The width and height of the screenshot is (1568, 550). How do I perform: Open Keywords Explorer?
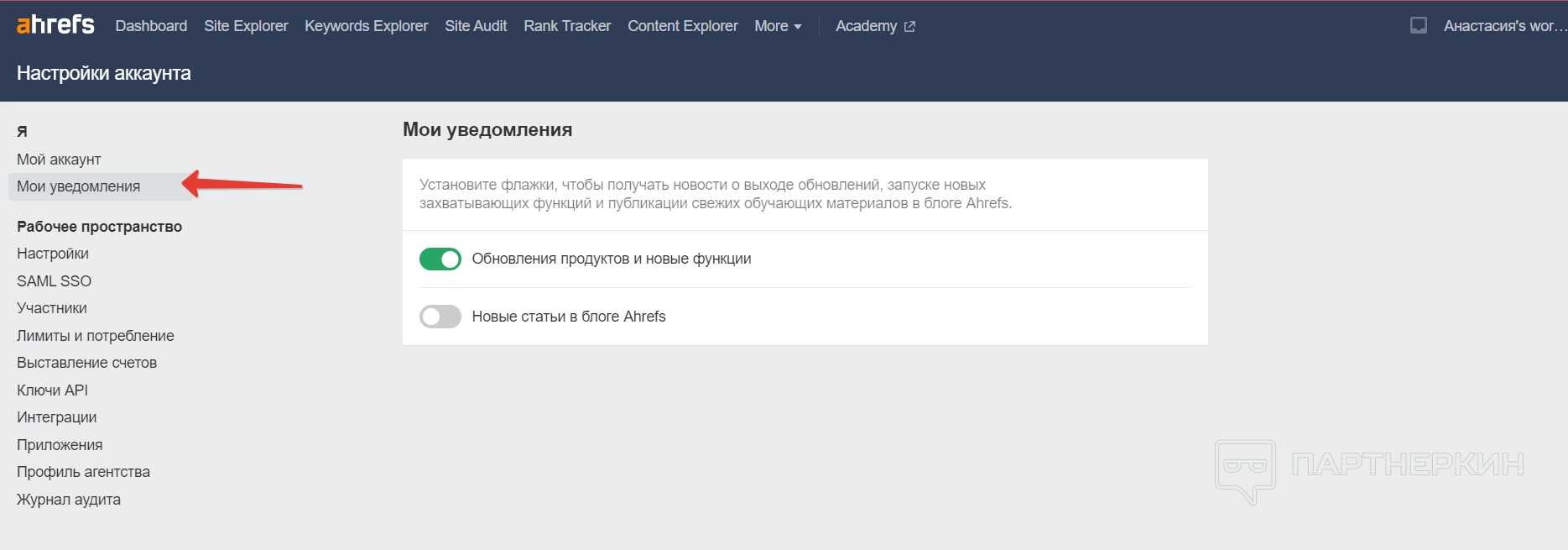[366, 26]
